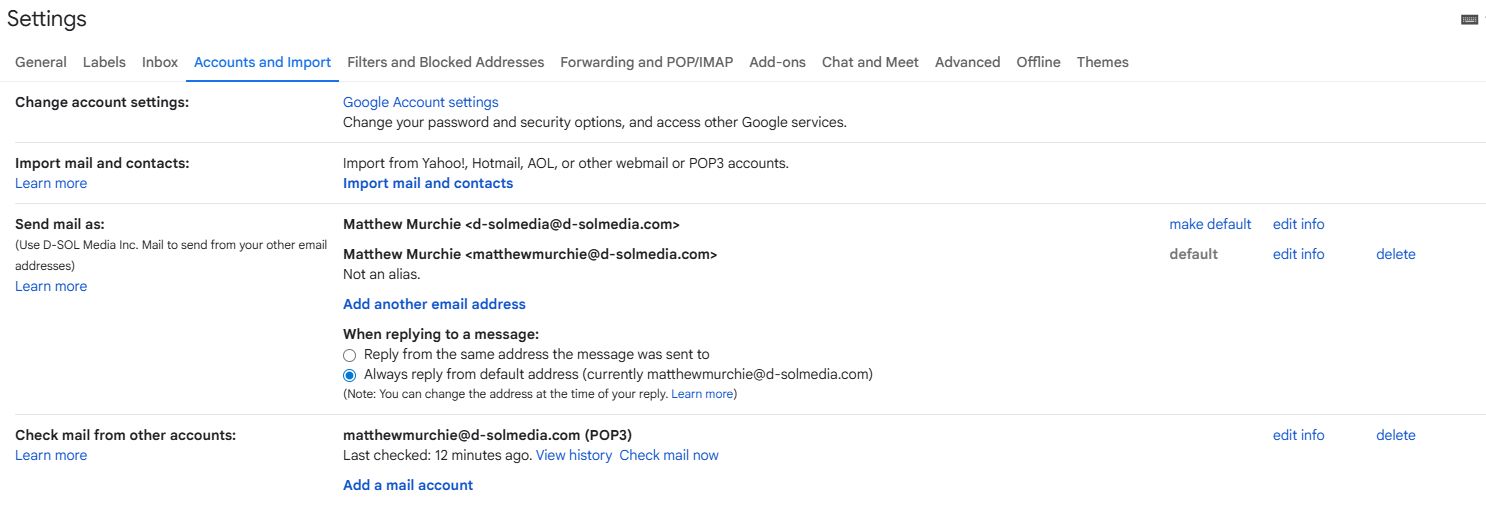The height and width of the screenshot is (507, 1486).
Task: Click 'Add a mail account'
Action: pos(407,485)
